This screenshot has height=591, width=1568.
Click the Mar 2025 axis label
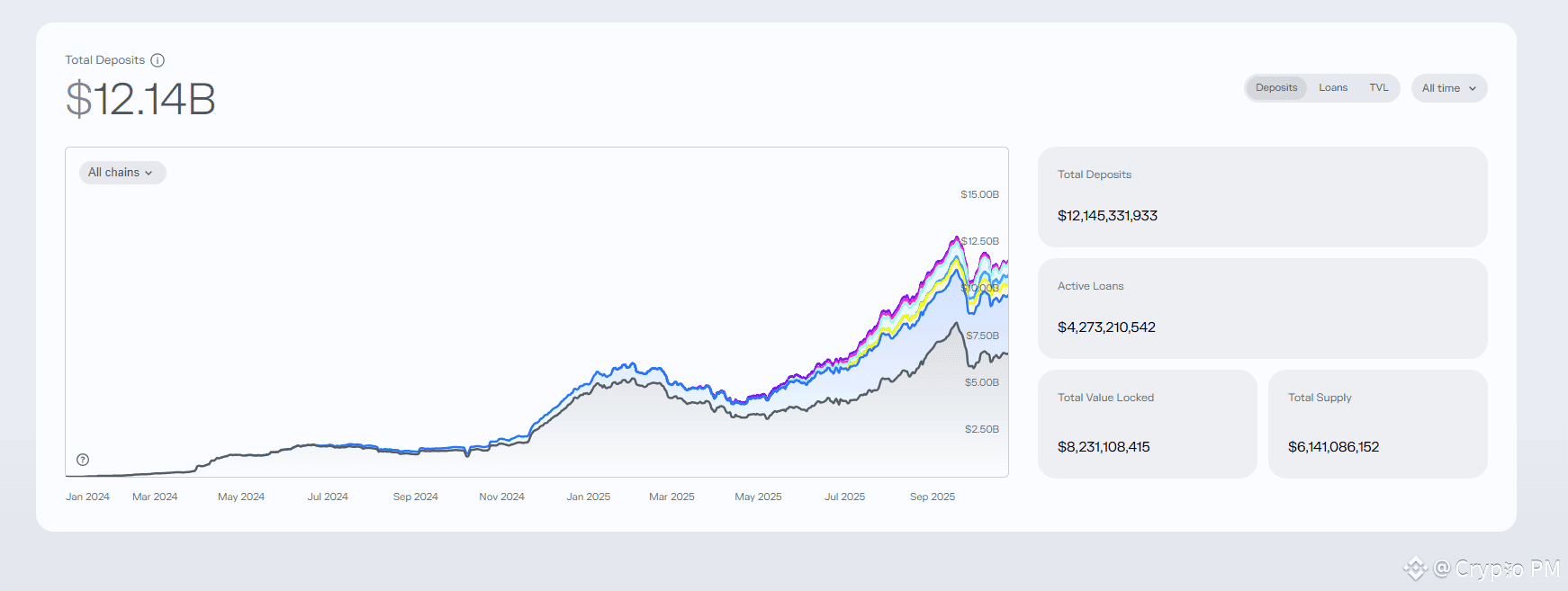[x=671, y=497]
